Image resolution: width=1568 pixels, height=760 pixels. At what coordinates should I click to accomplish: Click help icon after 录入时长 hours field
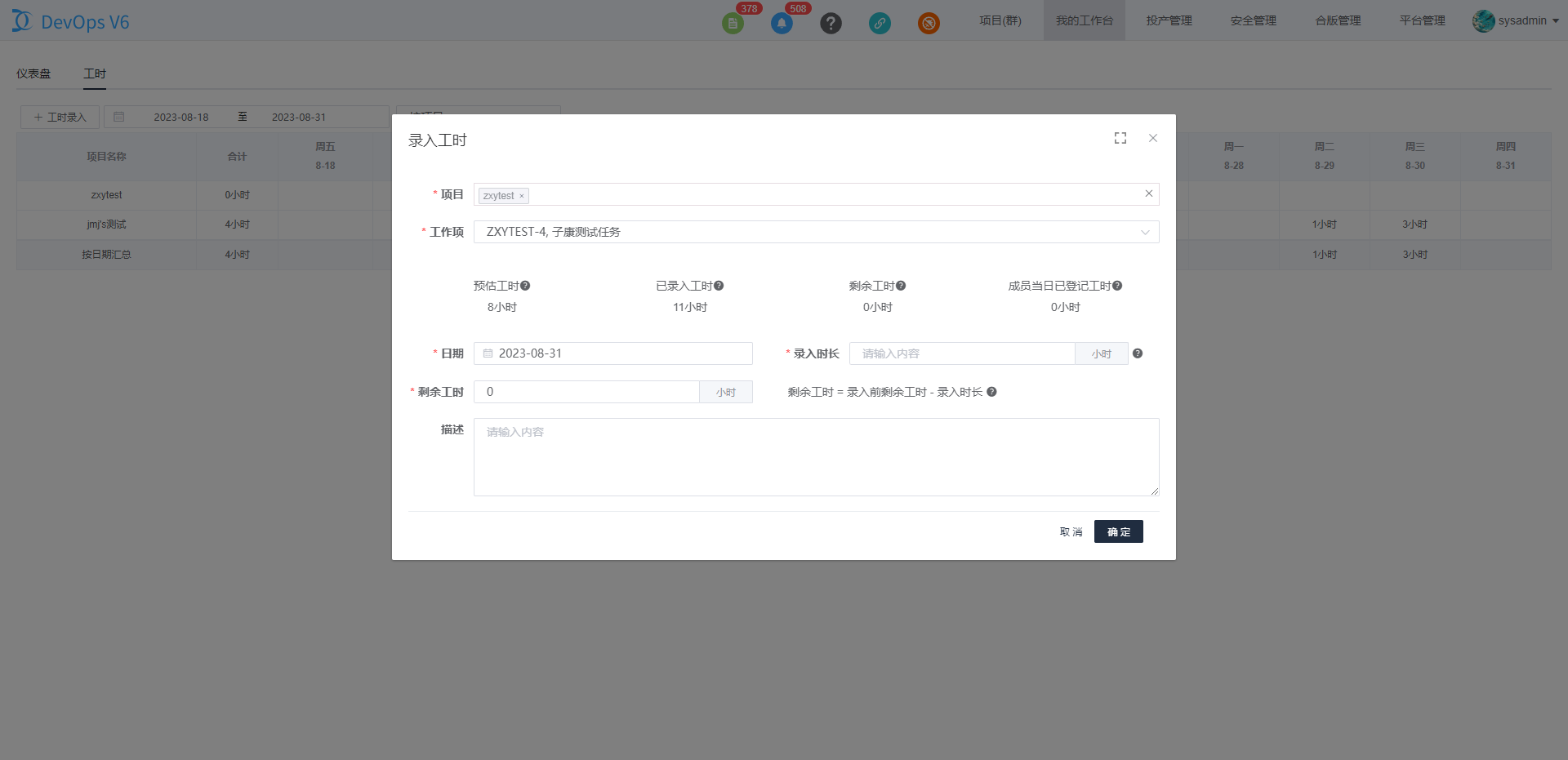tap(1138, 353)
